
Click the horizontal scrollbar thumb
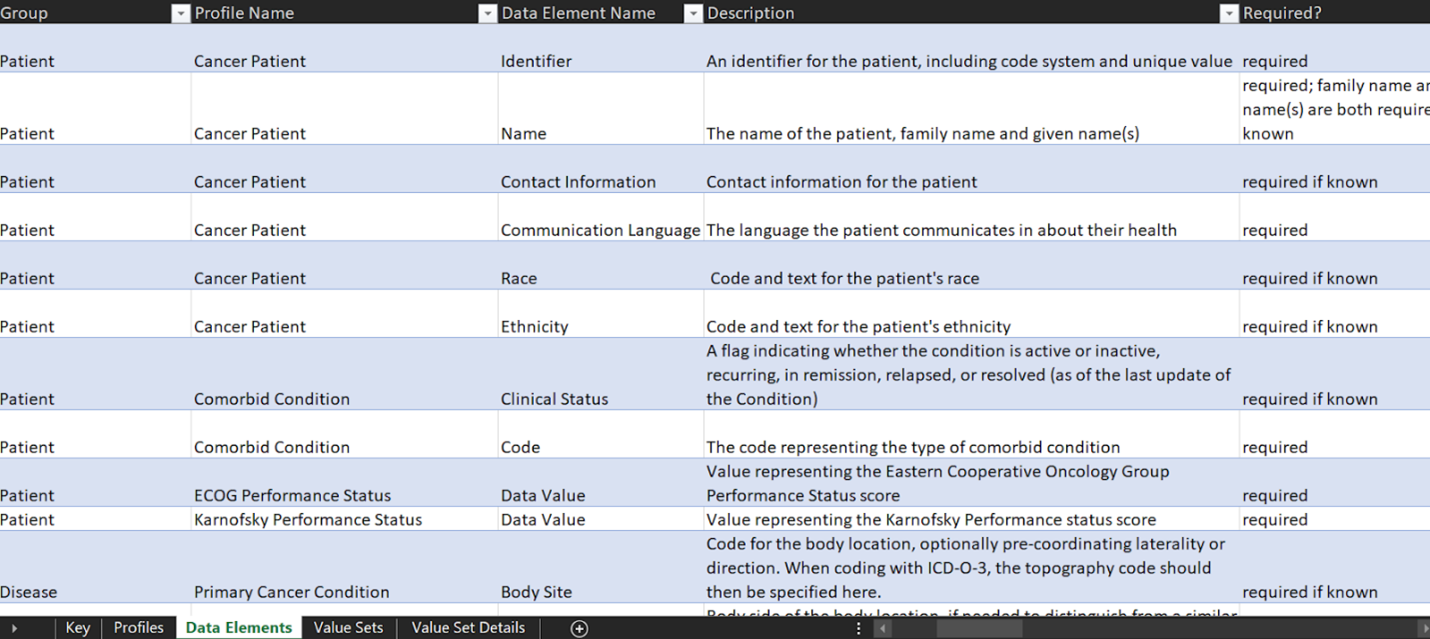pos(979,628)
